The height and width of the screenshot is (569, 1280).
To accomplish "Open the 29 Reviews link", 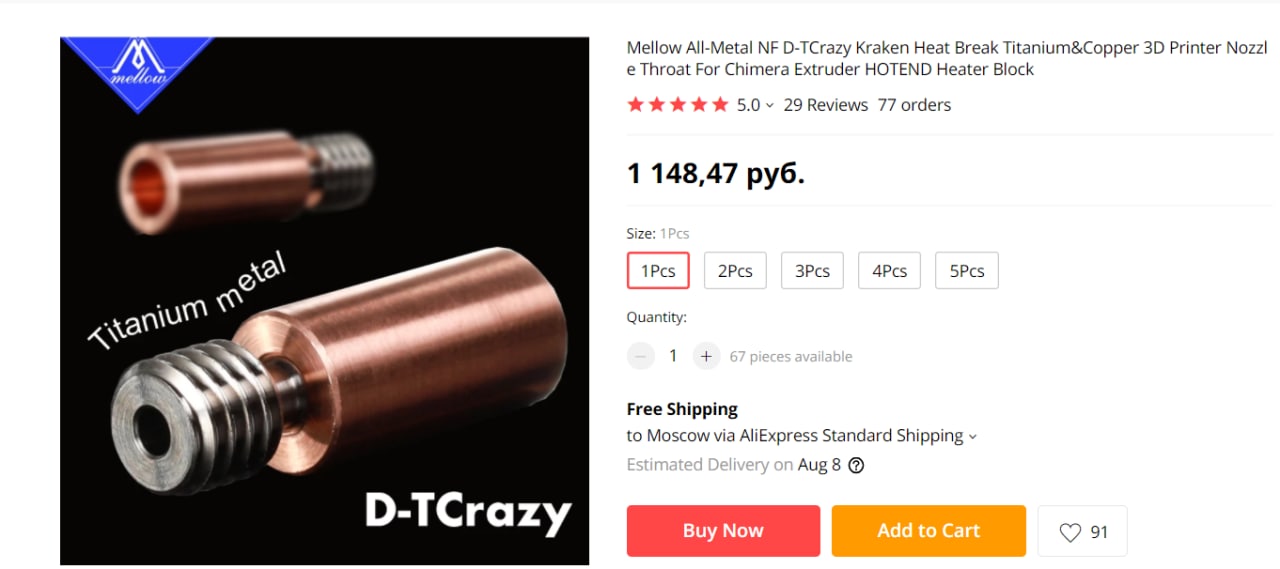I will pos(826,105).
